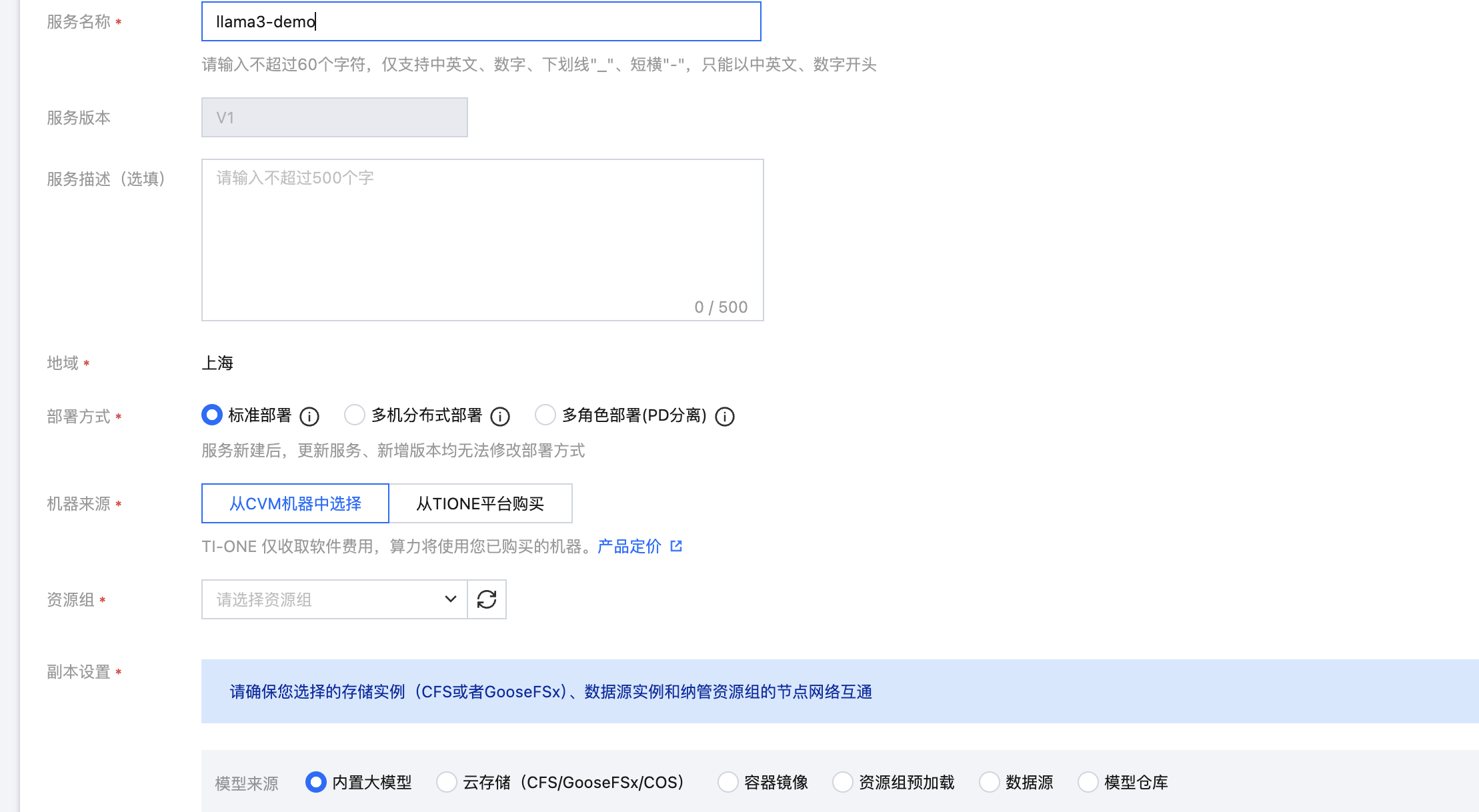Select 内置大模型 as model source

[x=315, y=782]
